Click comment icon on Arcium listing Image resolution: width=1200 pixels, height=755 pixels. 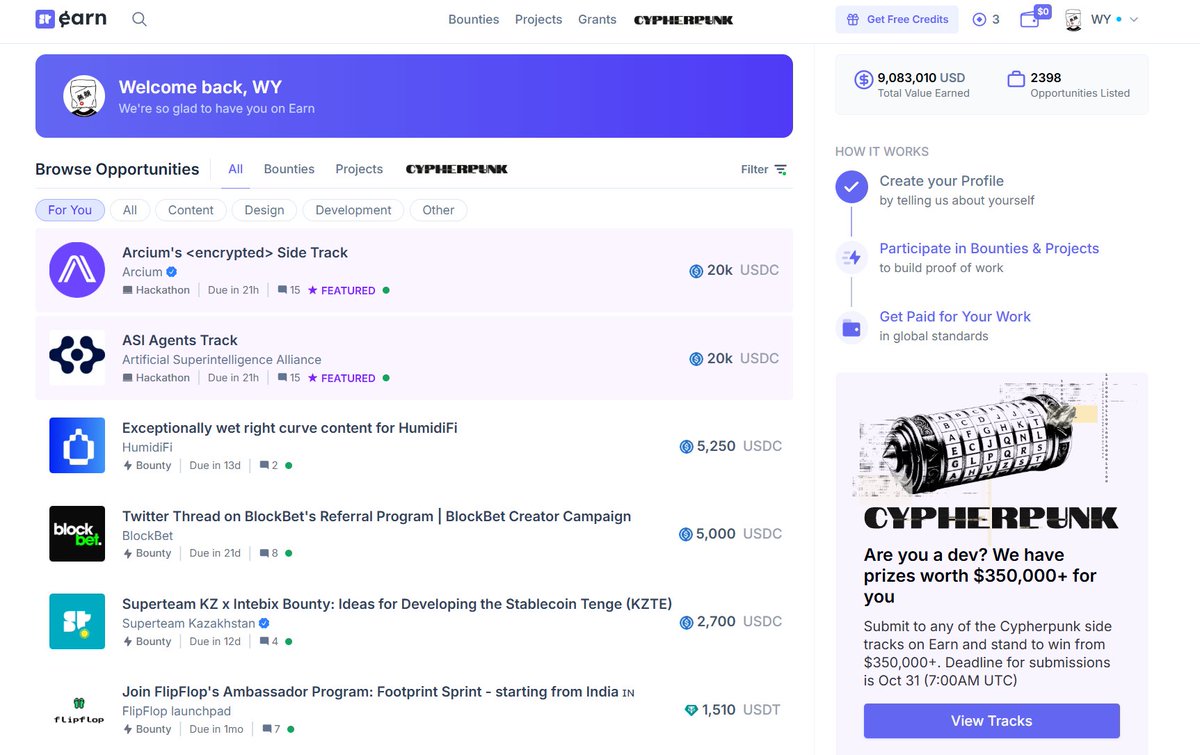click(282, 290)
